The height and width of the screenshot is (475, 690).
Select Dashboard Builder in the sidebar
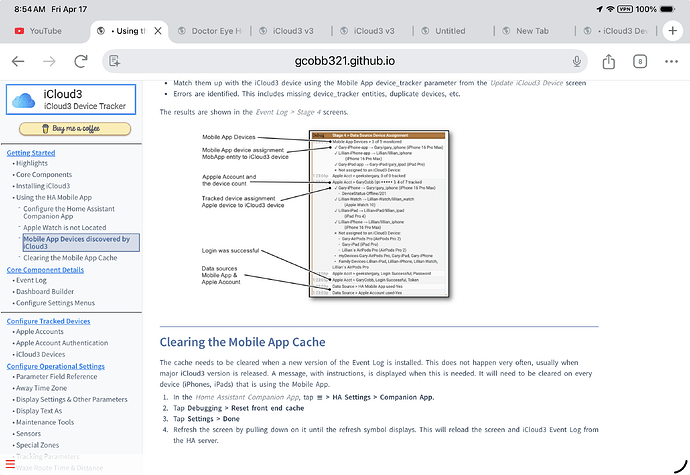pyautogui.click(x=45, y=292)
